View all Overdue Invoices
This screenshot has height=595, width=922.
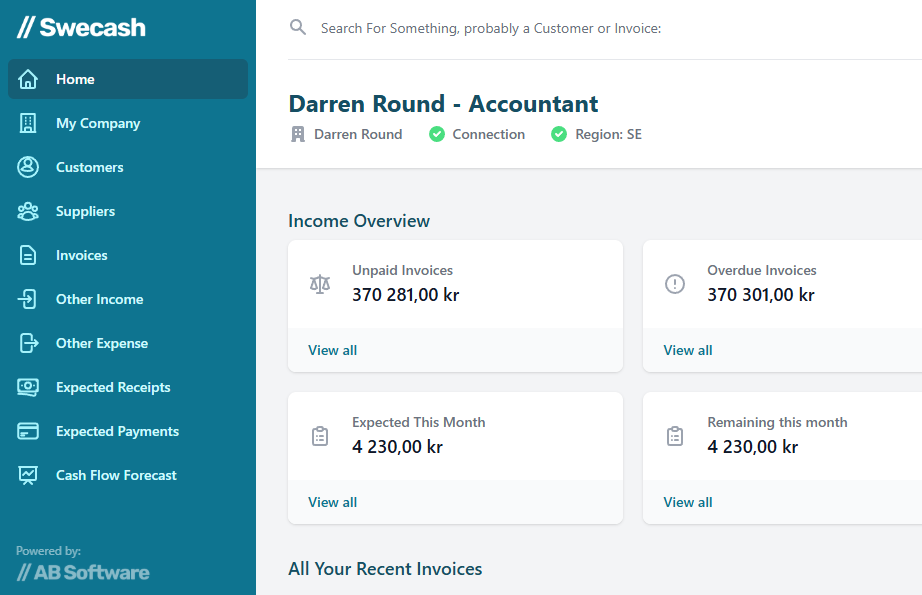pos(688,350)
